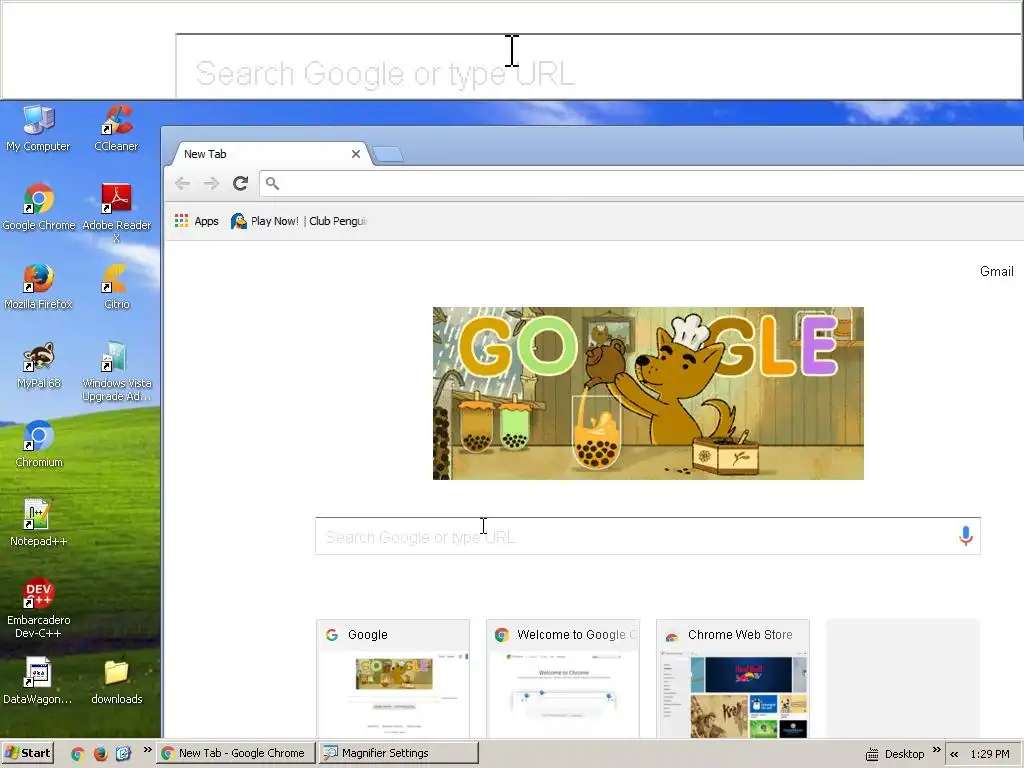The height and width of the screenshot is (768, 1024).
Task: Launch MyPal 68 desktop shortcut
Action: point(39,365)
